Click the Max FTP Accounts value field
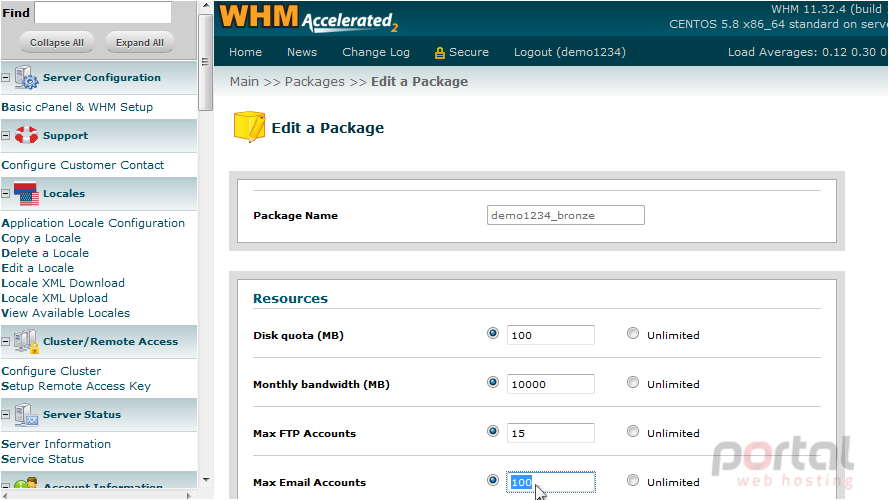 pos(551,433)
